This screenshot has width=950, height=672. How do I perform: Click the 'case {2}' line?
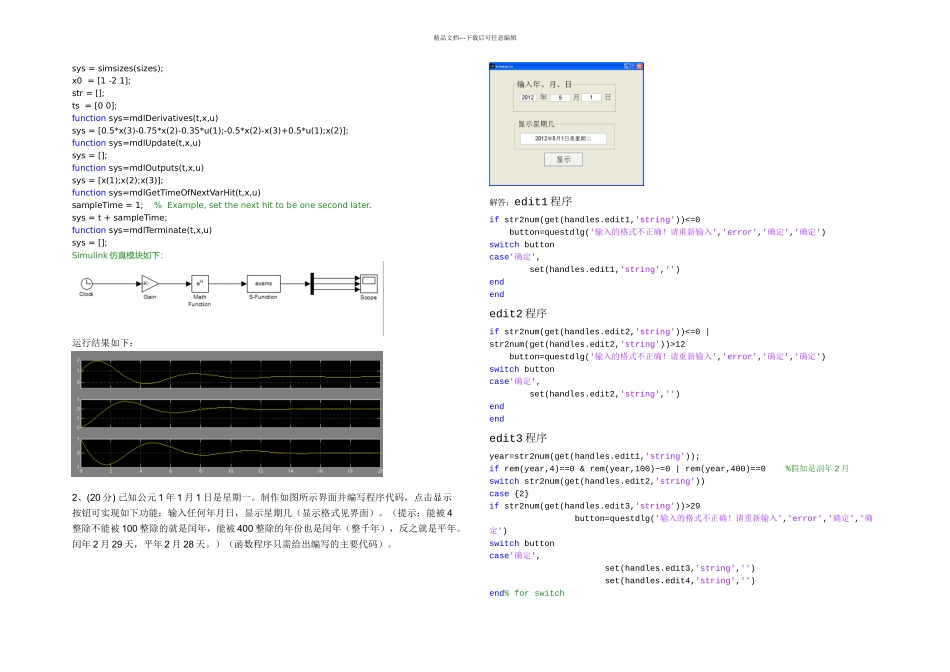coord(509,494)
